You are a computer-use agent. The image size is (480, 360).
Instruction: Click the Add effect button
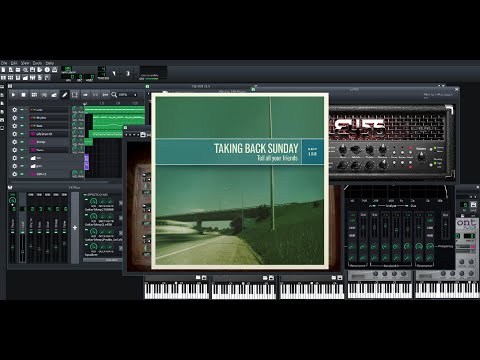102,260
